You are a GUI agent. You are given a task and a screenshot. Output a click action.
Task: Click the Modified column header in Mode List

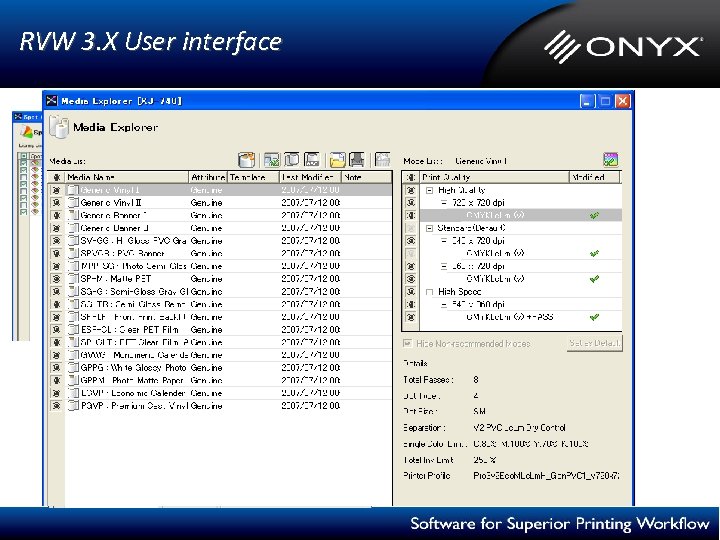coord(595,177)
